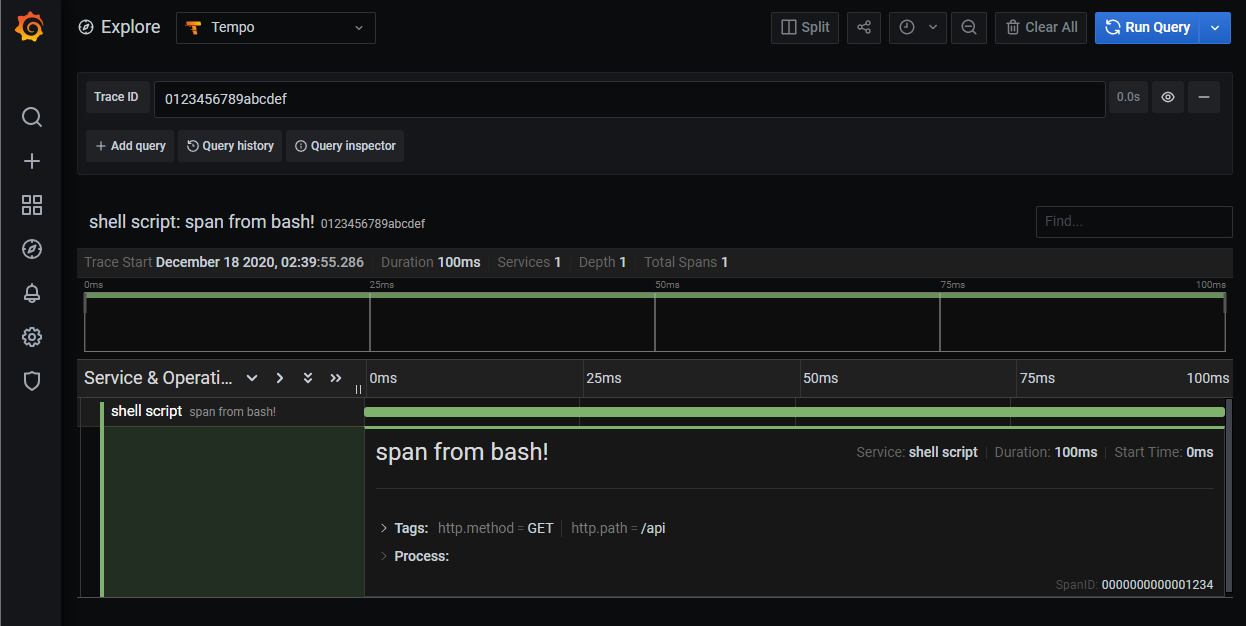Click the green span bar in timeline
Screen dimensions: 1246x626
[x=794, y=411]
